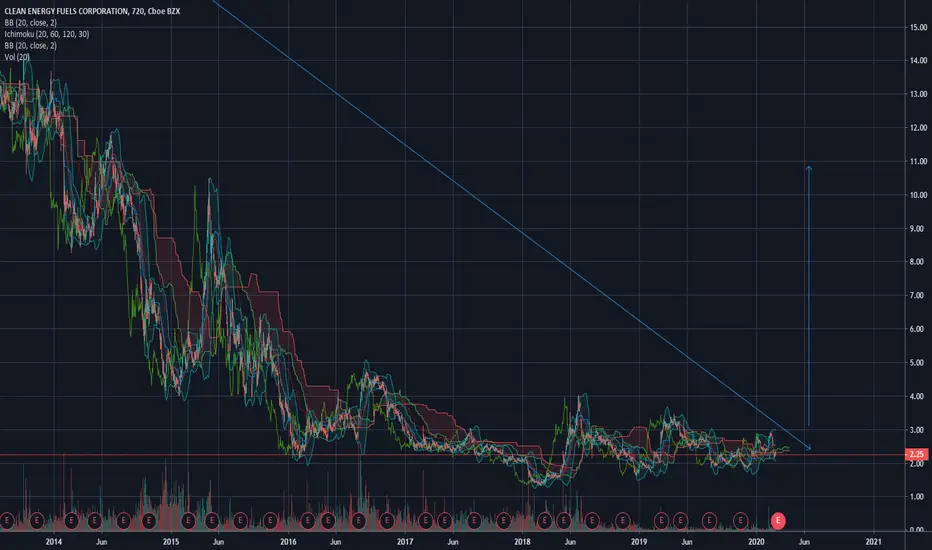Click the 2019 time axis label
The height and width of the screenshot is (550, 932).
pos(639,542)
